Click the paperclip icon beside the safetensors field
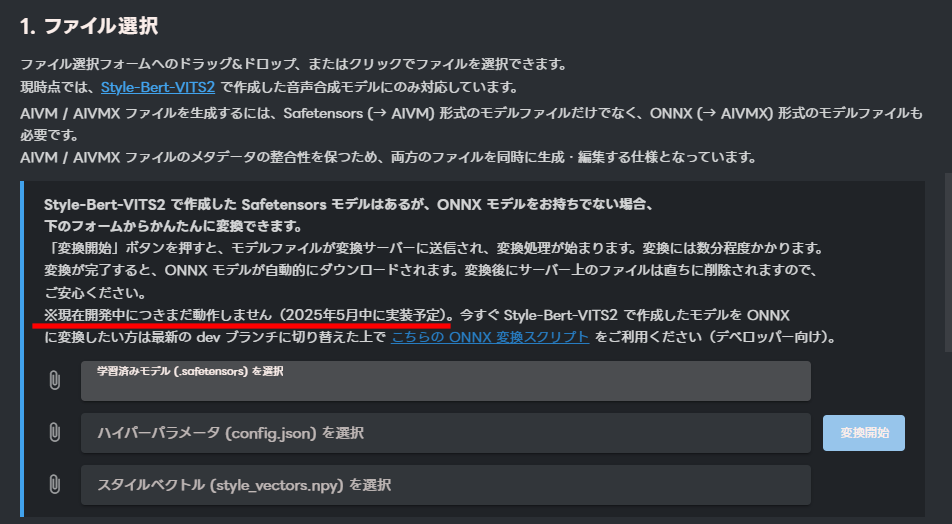The image size is (952, 524). (x=55, y=381)
